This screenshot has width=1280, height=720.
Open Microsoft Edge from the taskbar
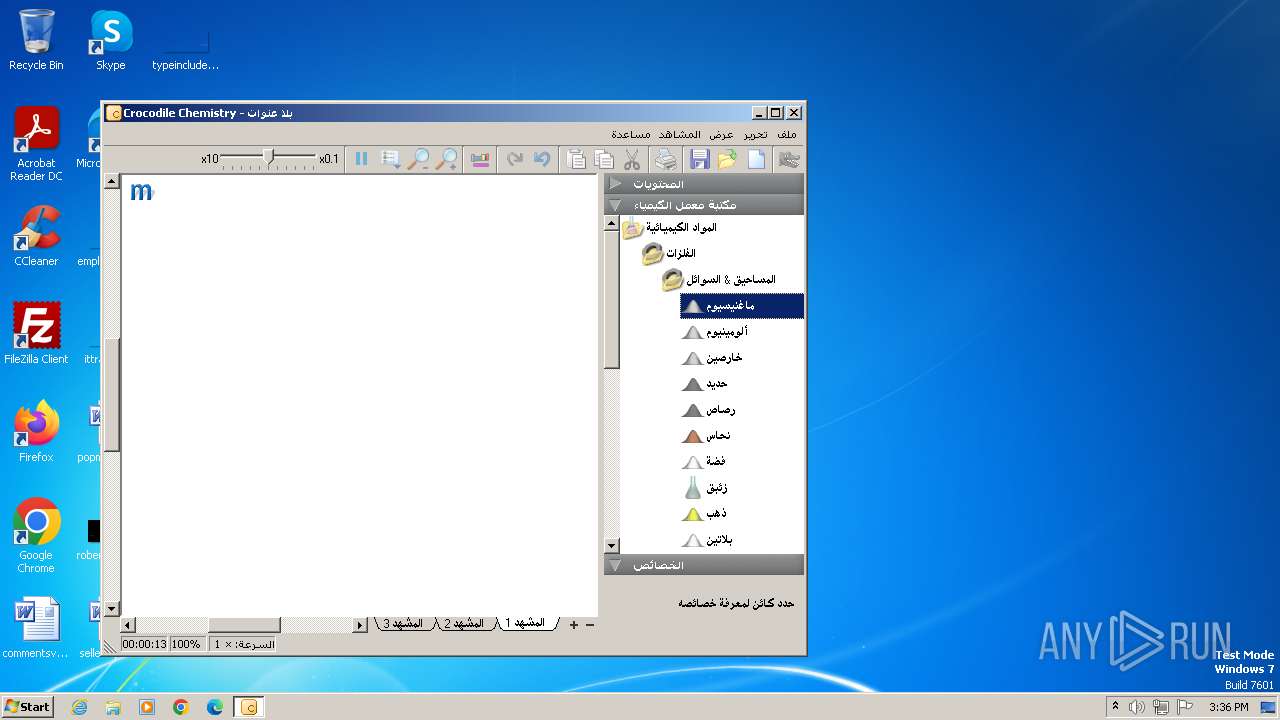[215, 707]
